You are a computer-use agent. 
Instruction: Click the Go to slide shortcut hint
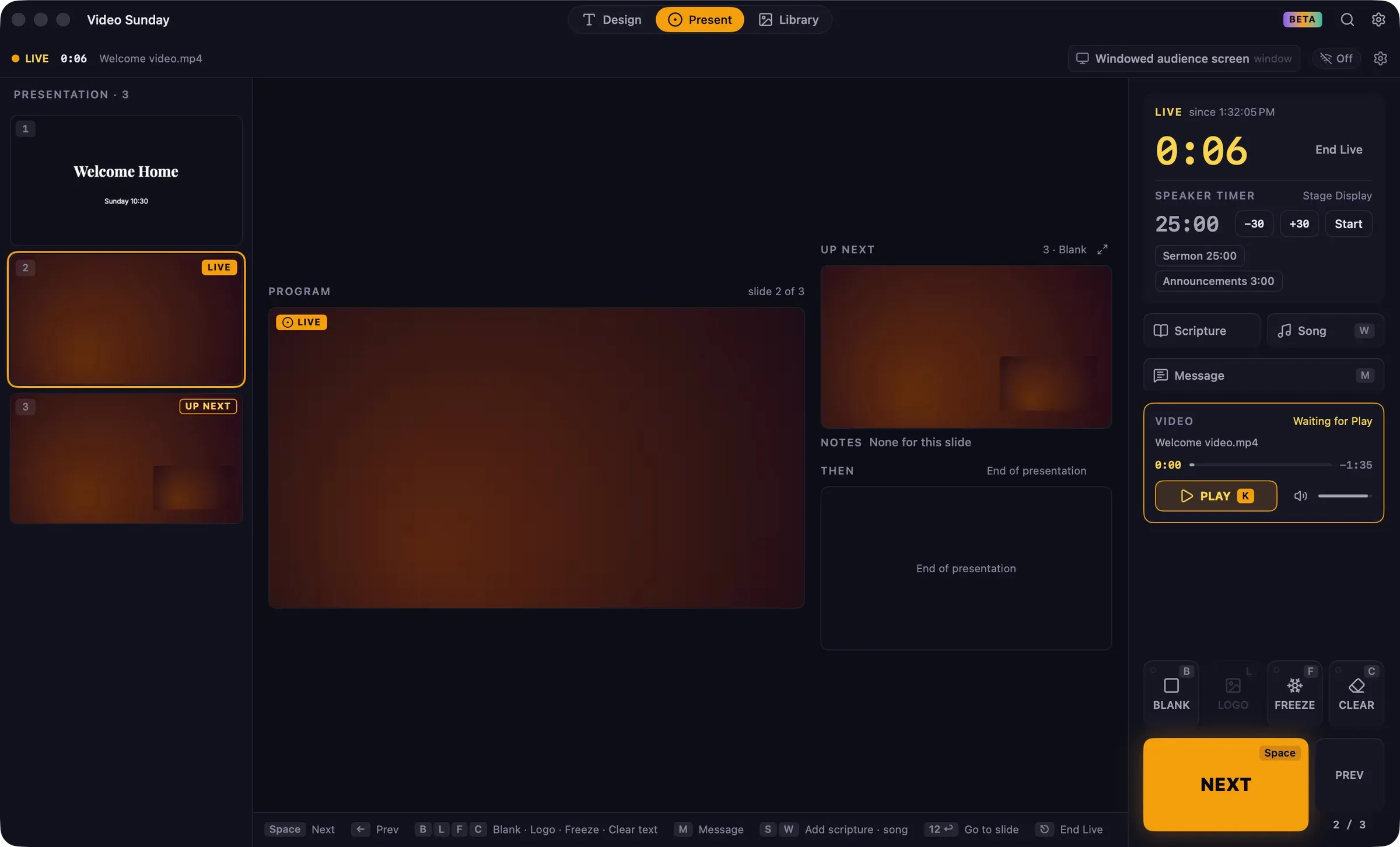pyautogui.click(x=972, y=829)
